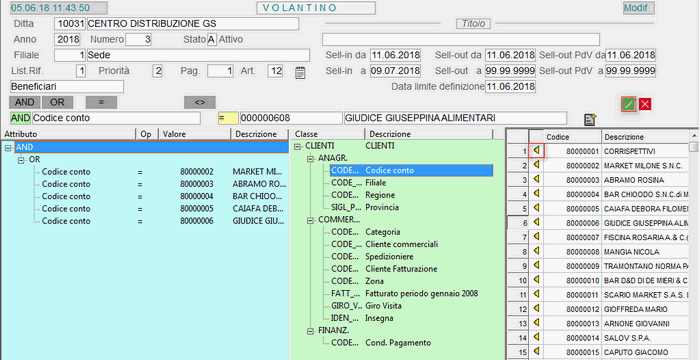
Task: Click the OR operator button
Action: (57, 102)
